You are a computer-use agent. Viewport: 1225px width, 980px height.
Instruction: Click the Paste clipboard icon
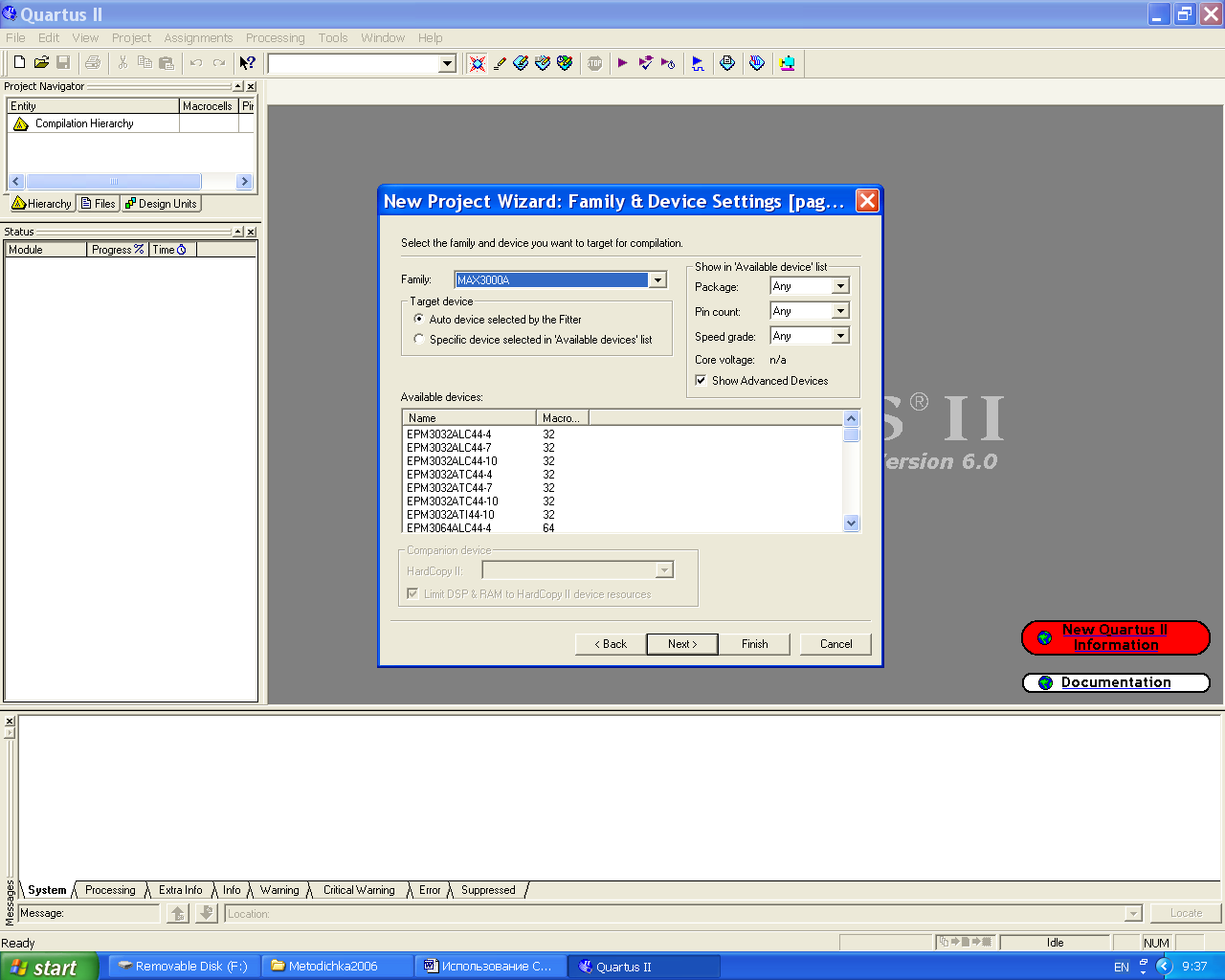(167, 62)
